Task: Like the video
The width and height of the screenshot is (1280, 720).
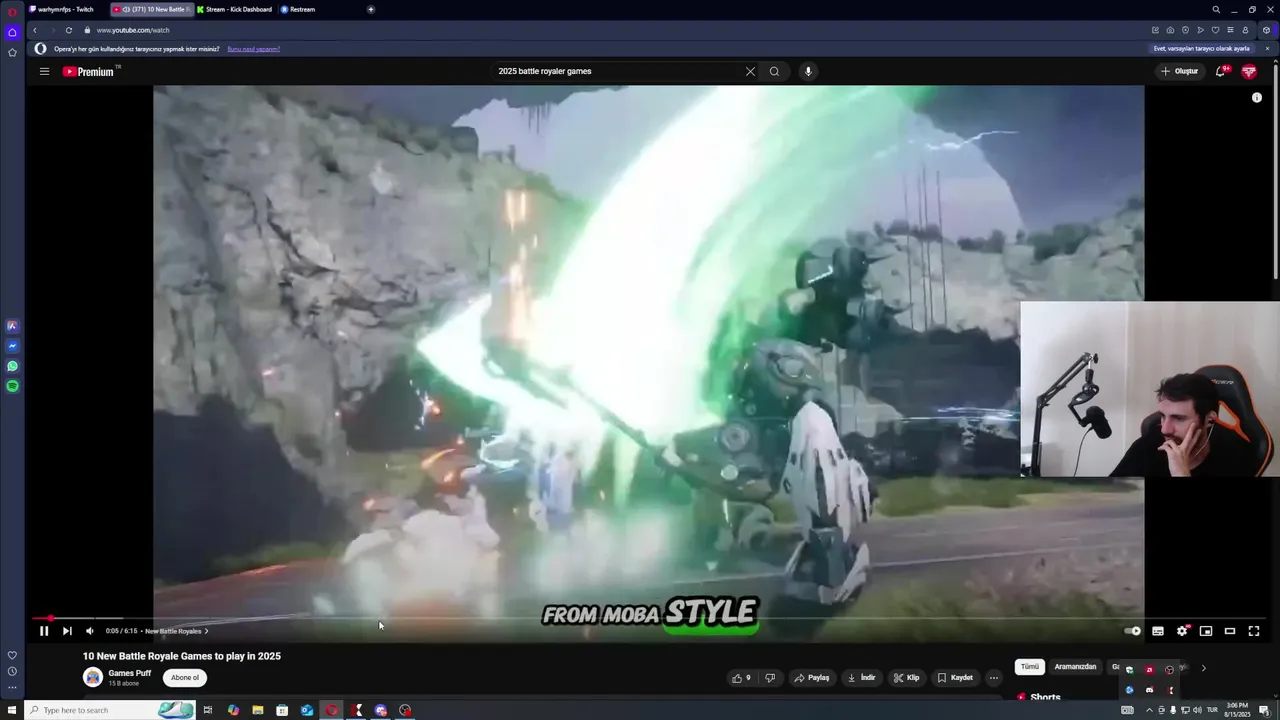Action: pyautogui.click(x=741, y=678)
